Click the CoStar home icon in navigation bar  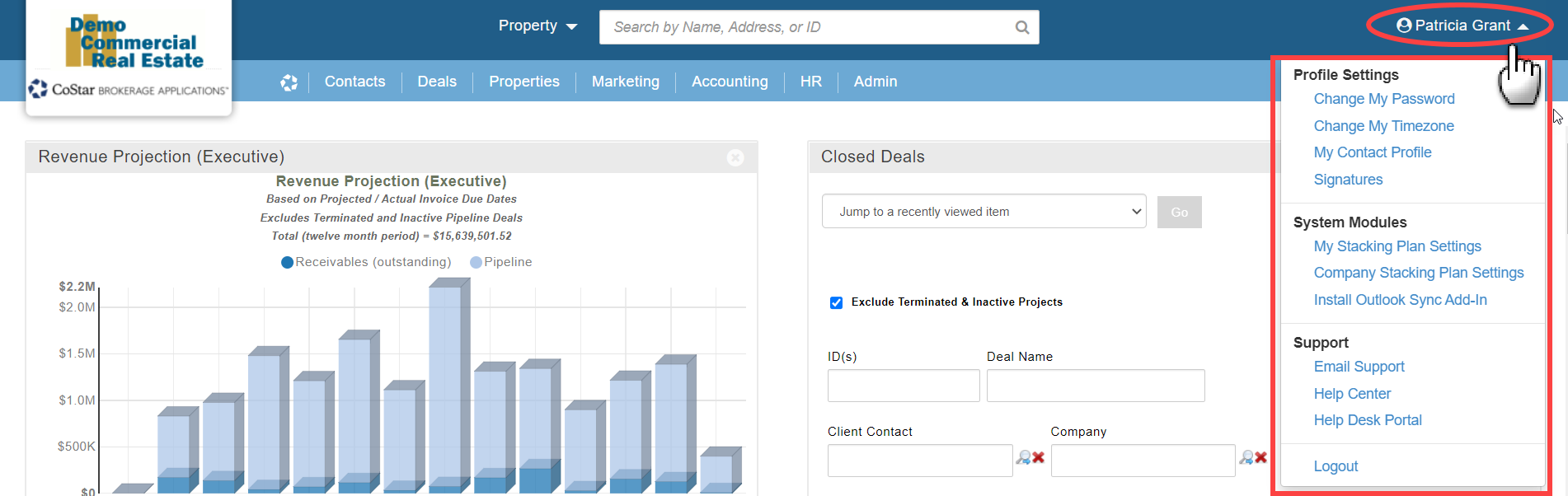click(289, 82)
